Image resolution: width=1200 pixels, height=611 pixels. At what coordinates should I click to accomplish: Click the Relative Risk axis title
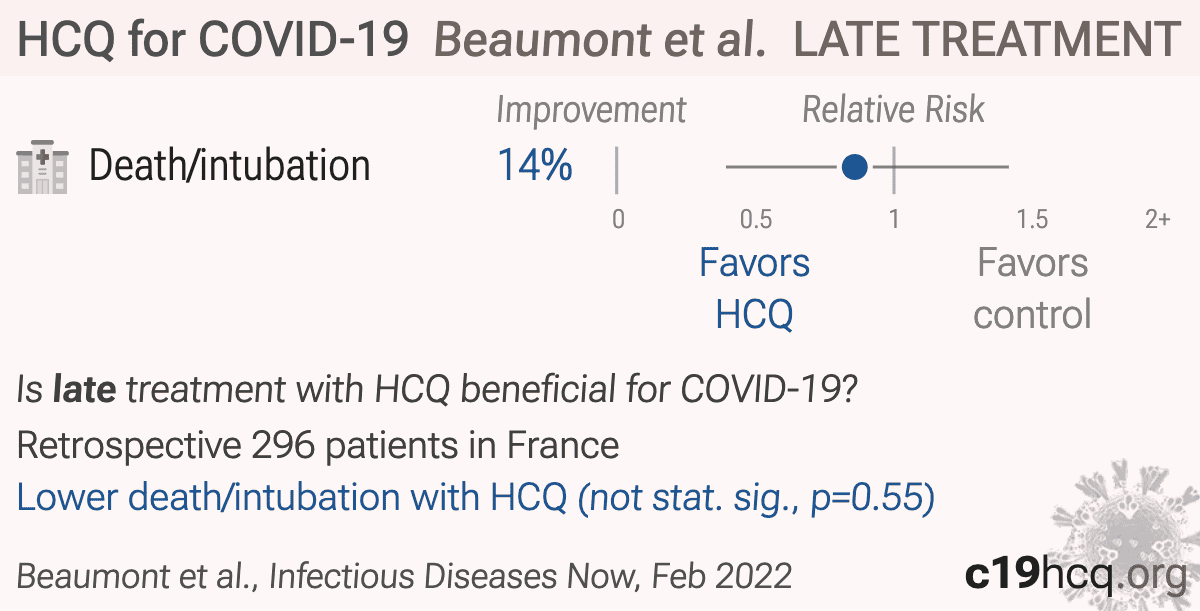pos(894,110)
